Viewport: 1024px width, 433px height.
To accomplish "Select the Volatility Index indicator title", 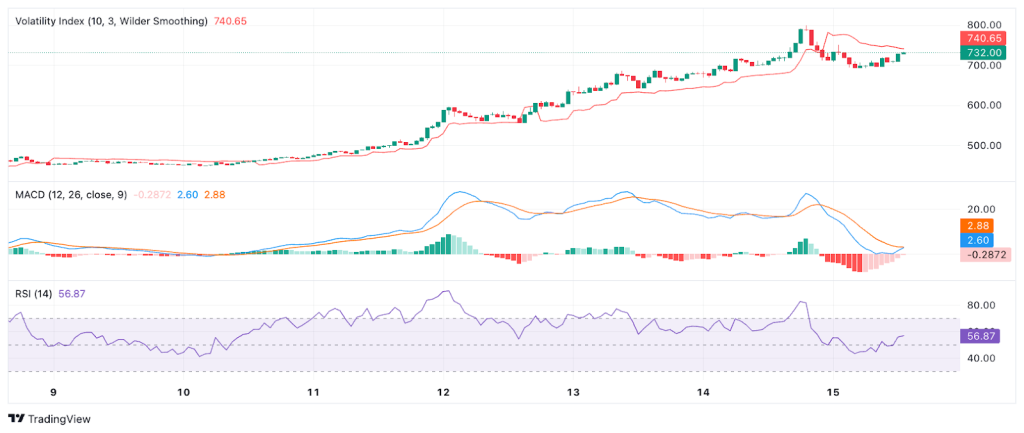I will click(108, 21).
